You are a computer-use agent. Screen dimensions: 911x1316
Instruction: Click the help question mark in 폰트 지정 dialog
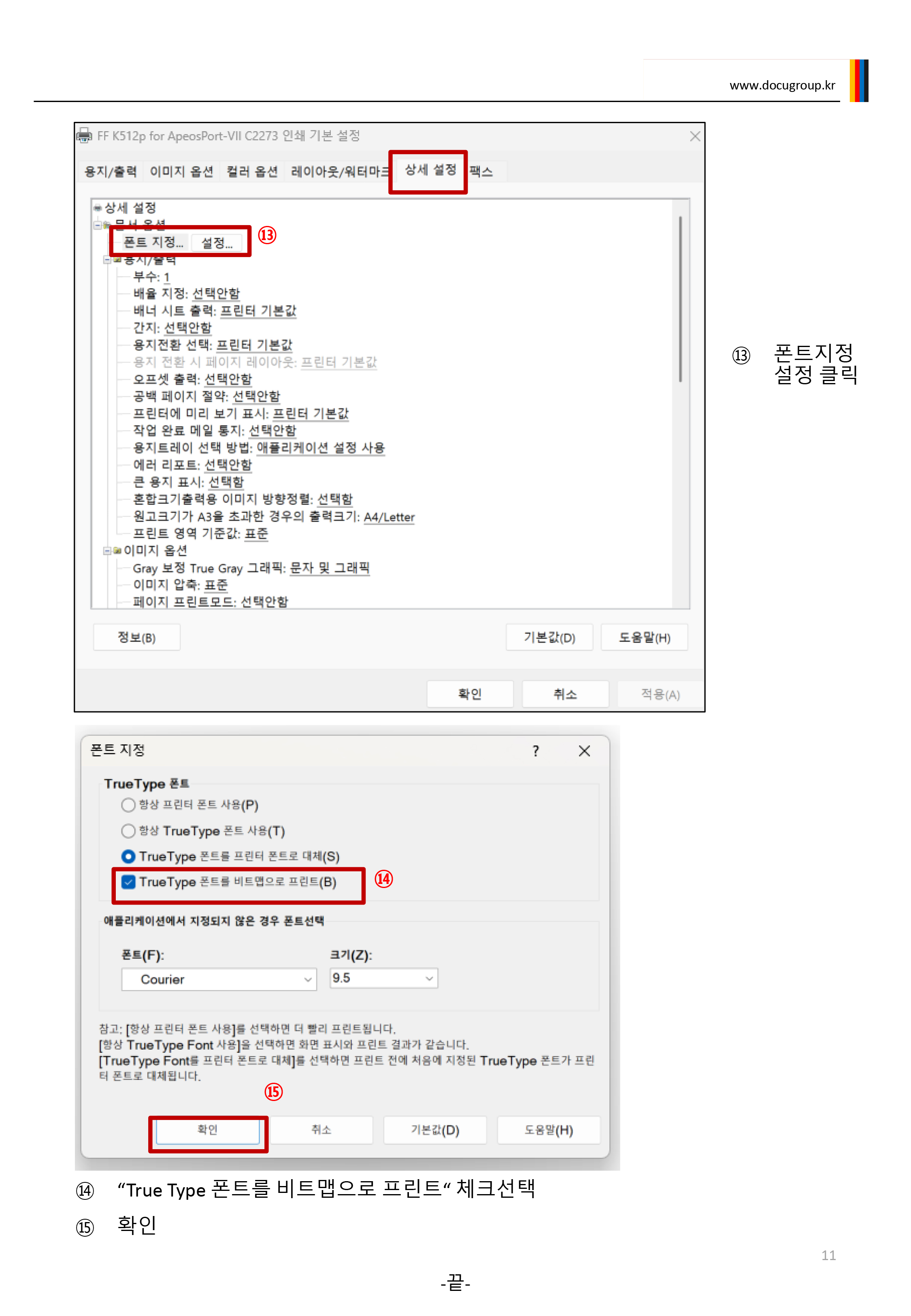[535, 750]
